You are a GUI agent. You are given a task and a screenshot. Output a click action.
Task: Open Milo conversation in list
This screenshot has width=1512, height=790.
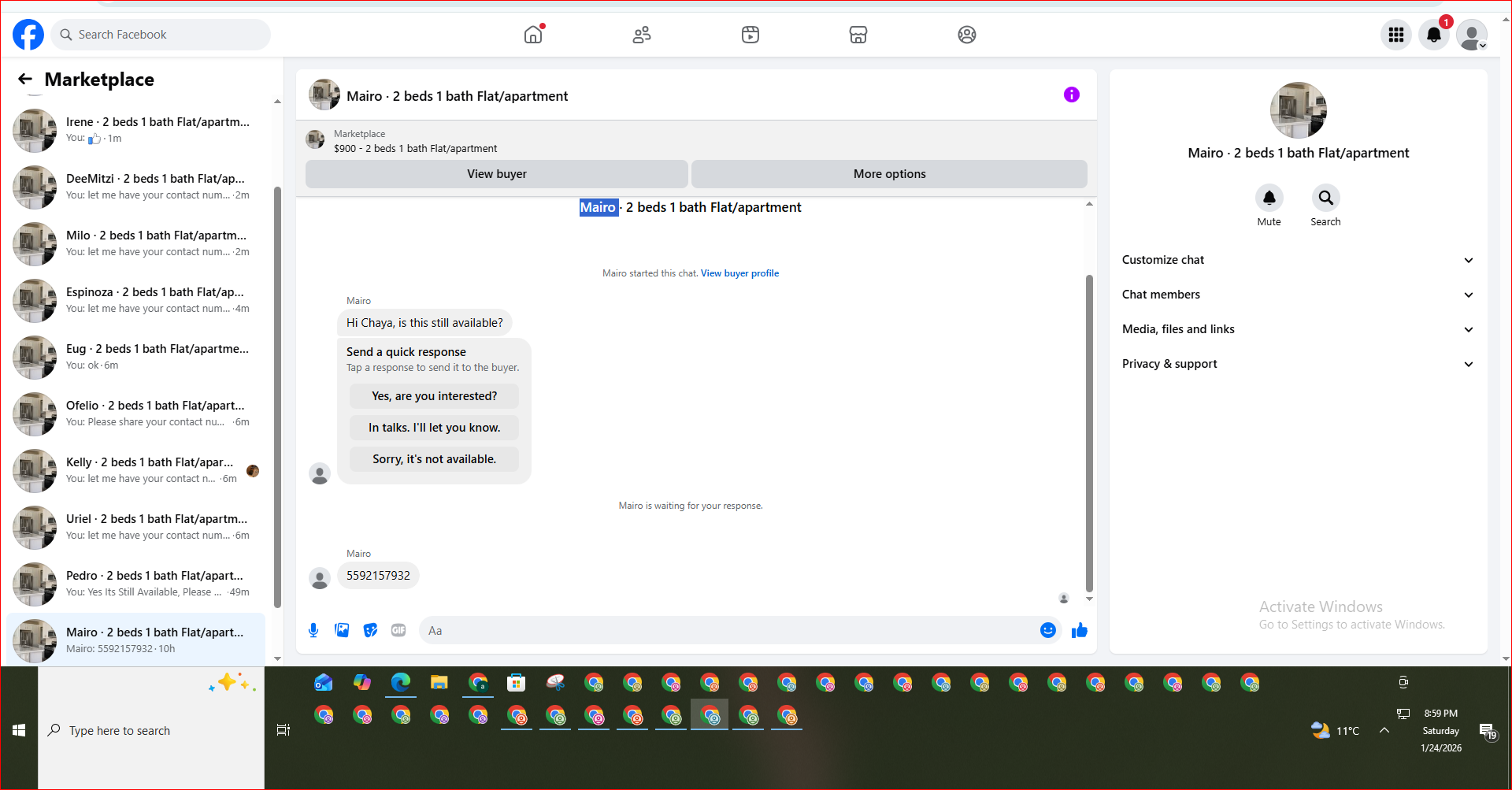(136, 243)
